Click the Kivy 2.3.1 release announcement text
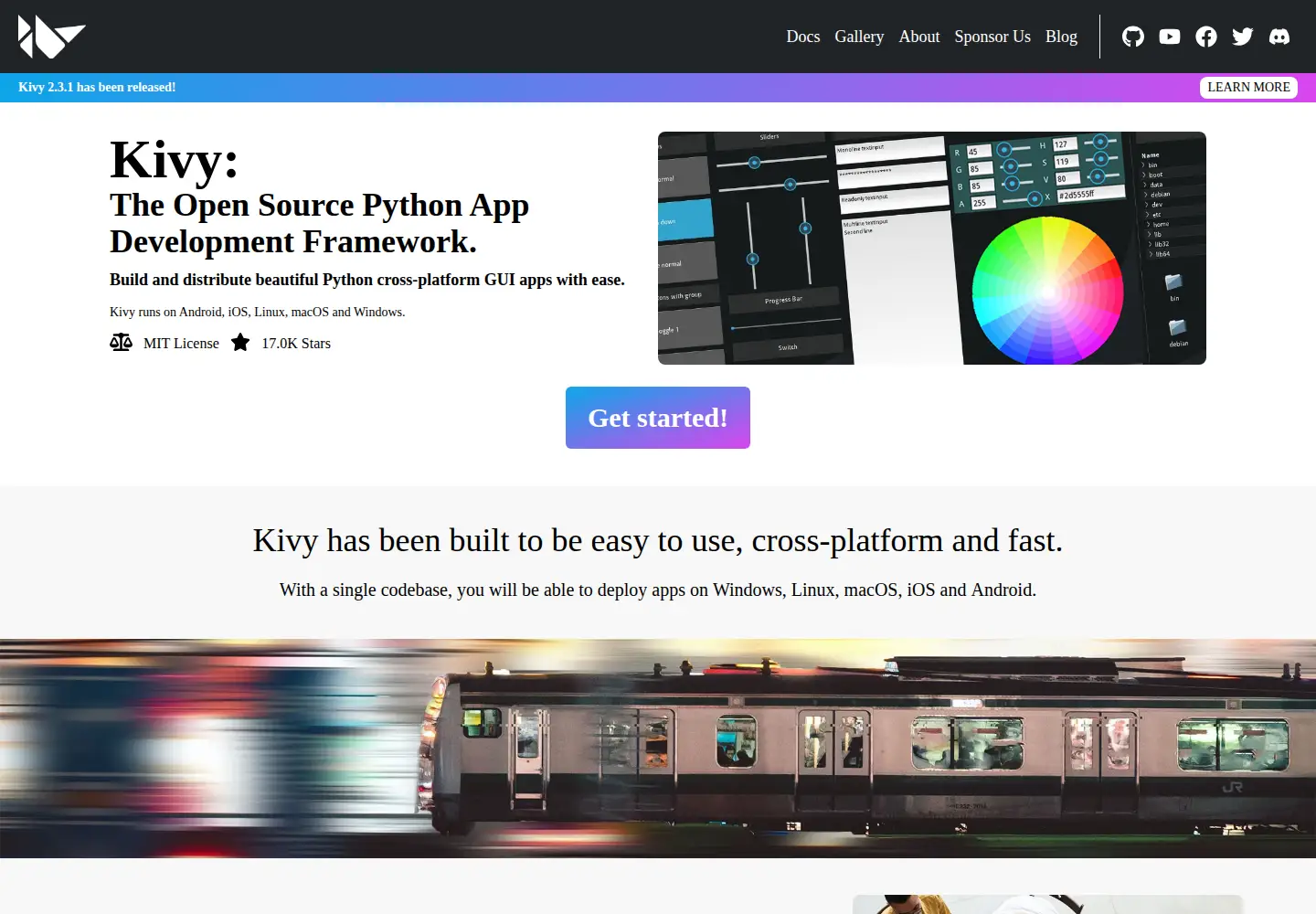The height and width of the screenshot is (914, 1316). [97, 87]
